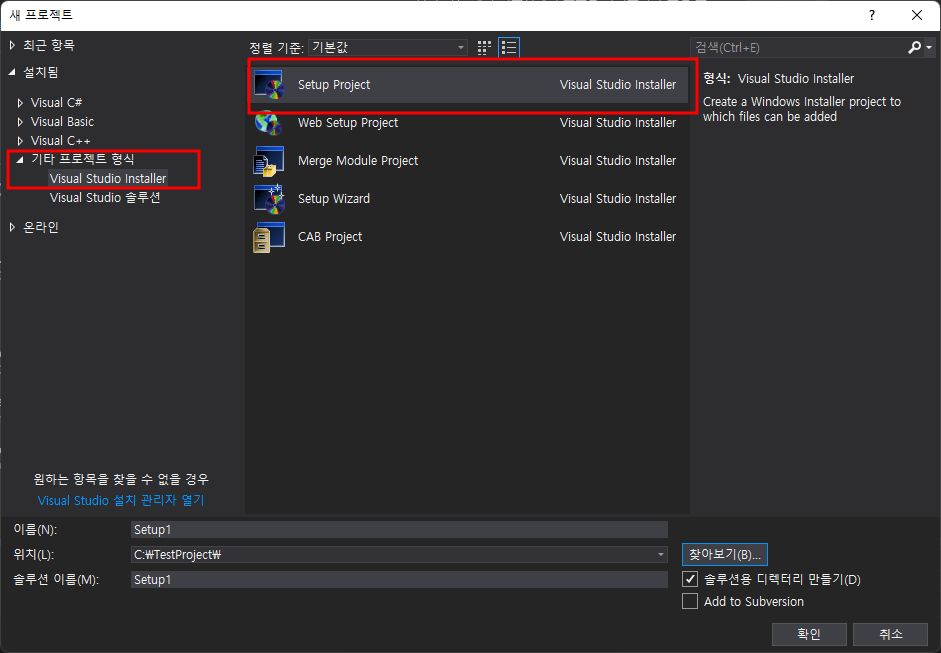Click the 검색(Ctrl+E) search box
This screenshot has width=941, height=653.
(x=798, y=47)
